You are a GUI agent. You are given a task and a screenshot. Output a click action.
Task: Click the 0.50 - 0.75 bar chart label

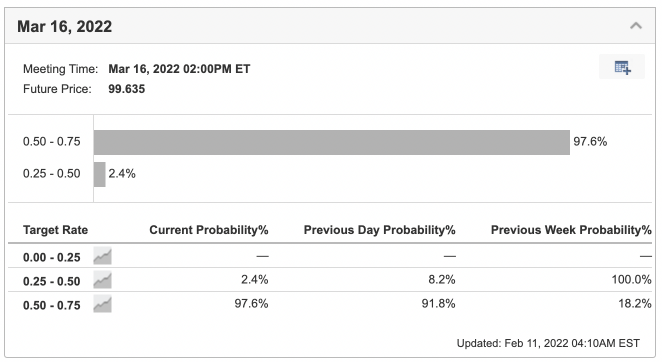point(52,142)
